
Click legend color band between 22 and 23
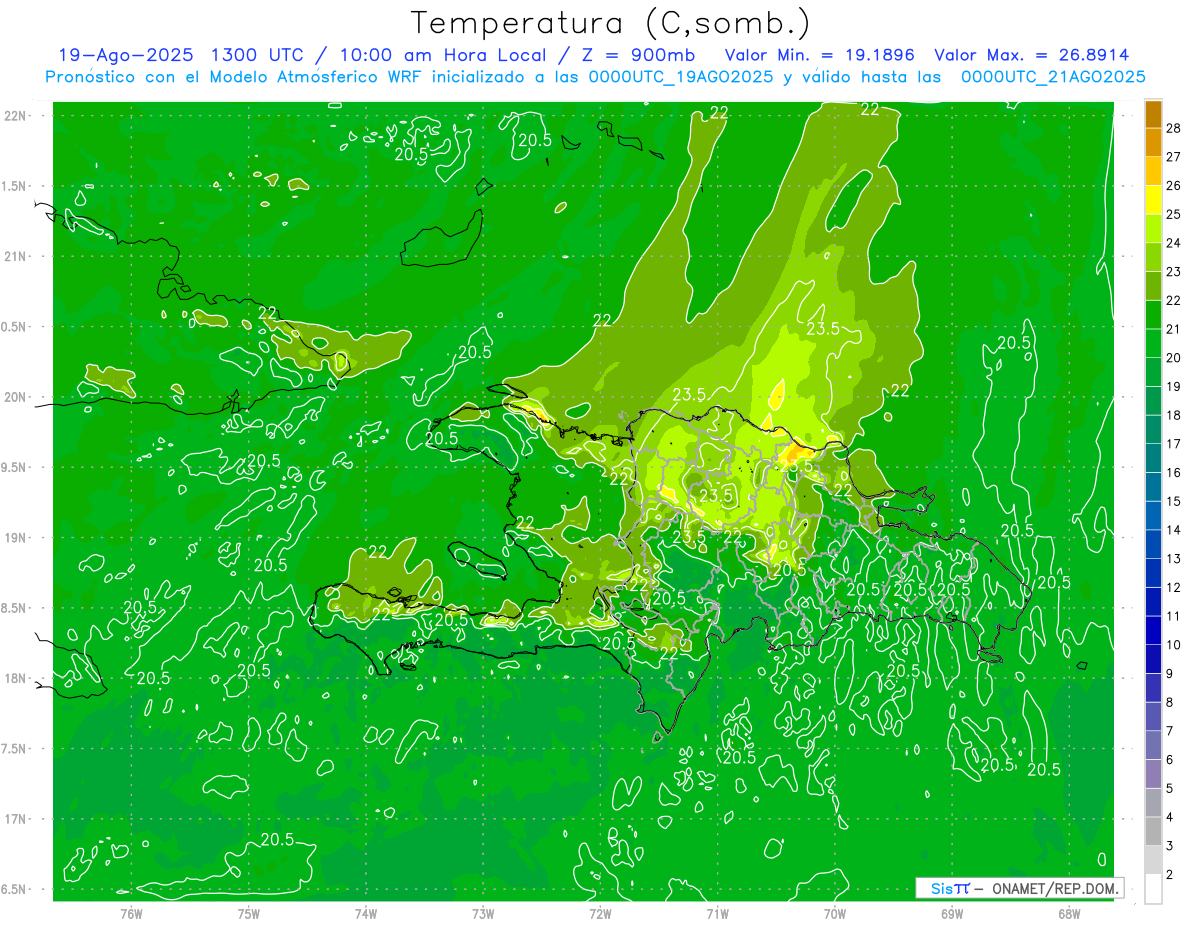pos(1153,286)
